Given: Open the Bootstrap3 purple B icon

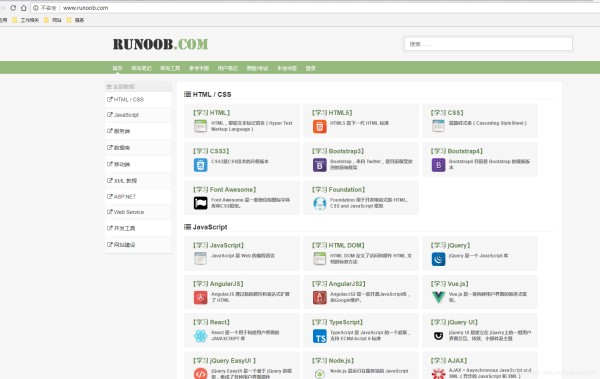Looking at the screenshot, I should click(x=320, y=165).
